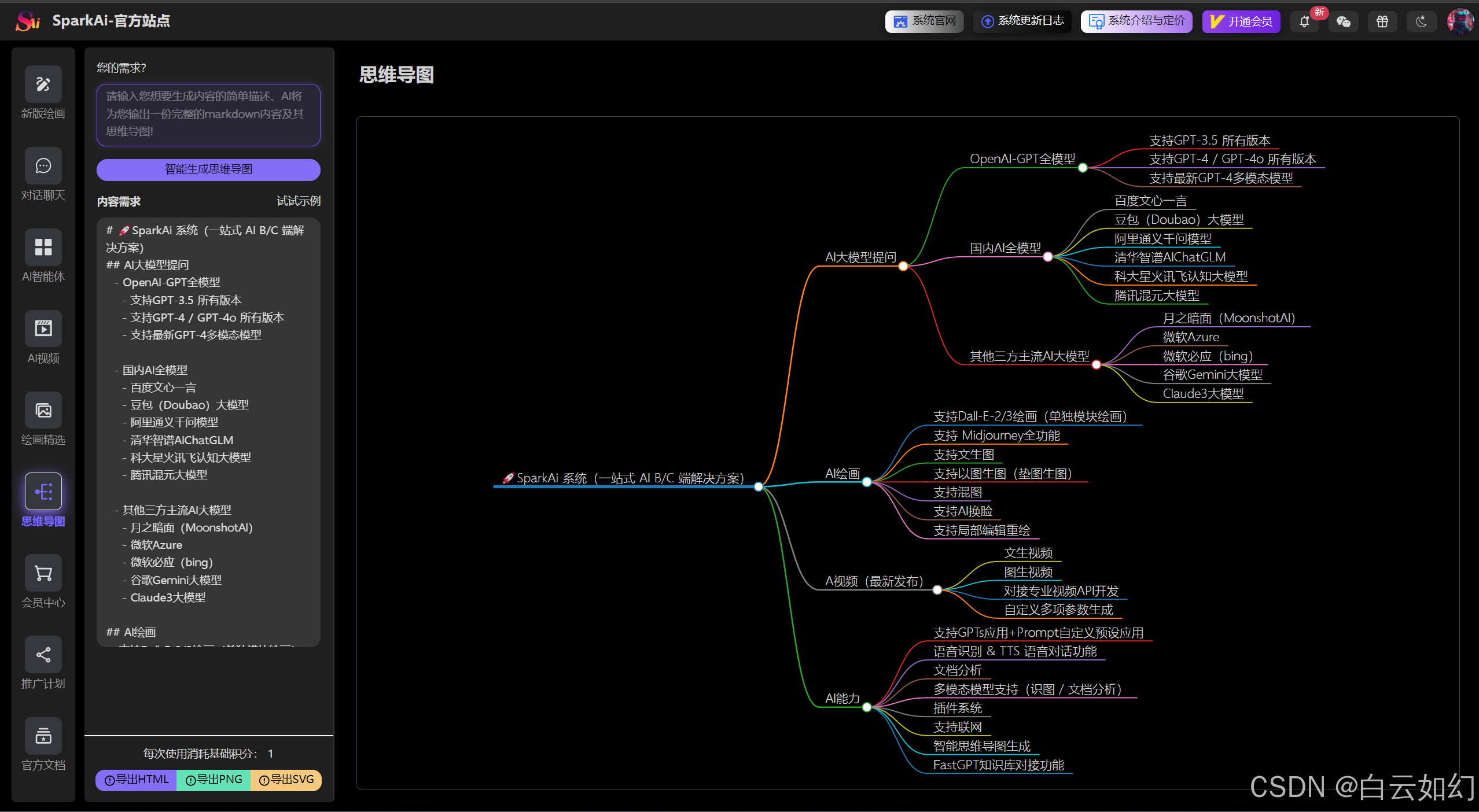Click the Claude3大模型 mind map node

(1204, 394)
